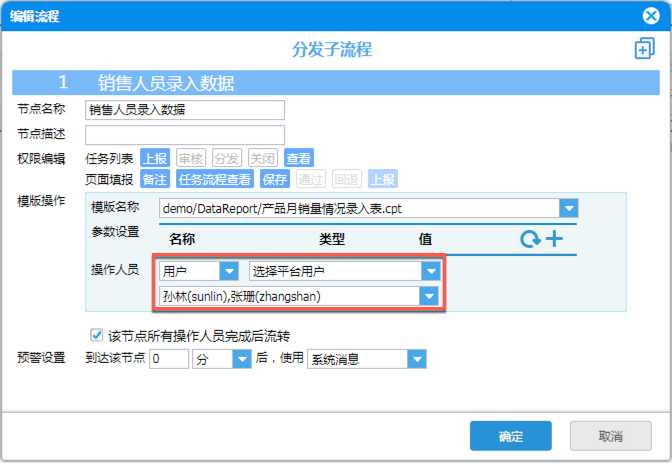Click the 节点名称 input field
The image size is (672, 463).
[185, 110]
